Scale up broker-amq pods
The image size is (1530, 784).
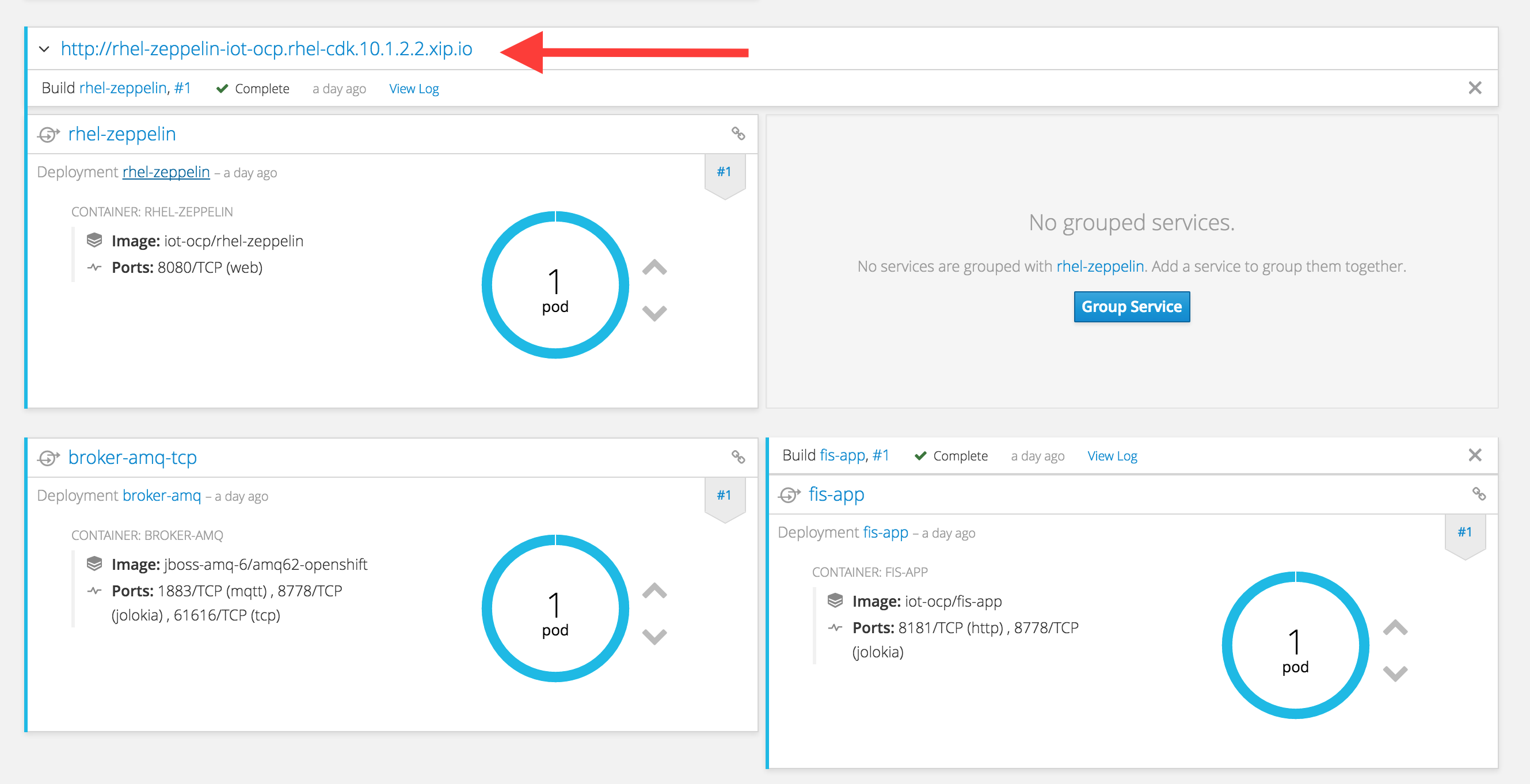coord(654,591)
